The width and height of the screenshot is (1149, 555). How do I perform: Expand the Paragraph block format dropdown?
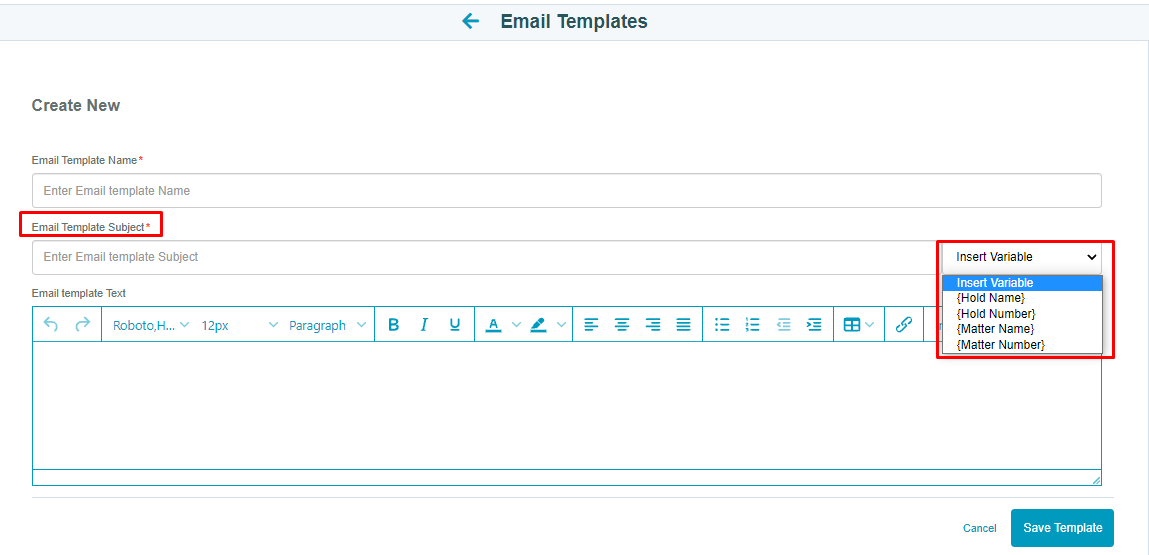327,326
